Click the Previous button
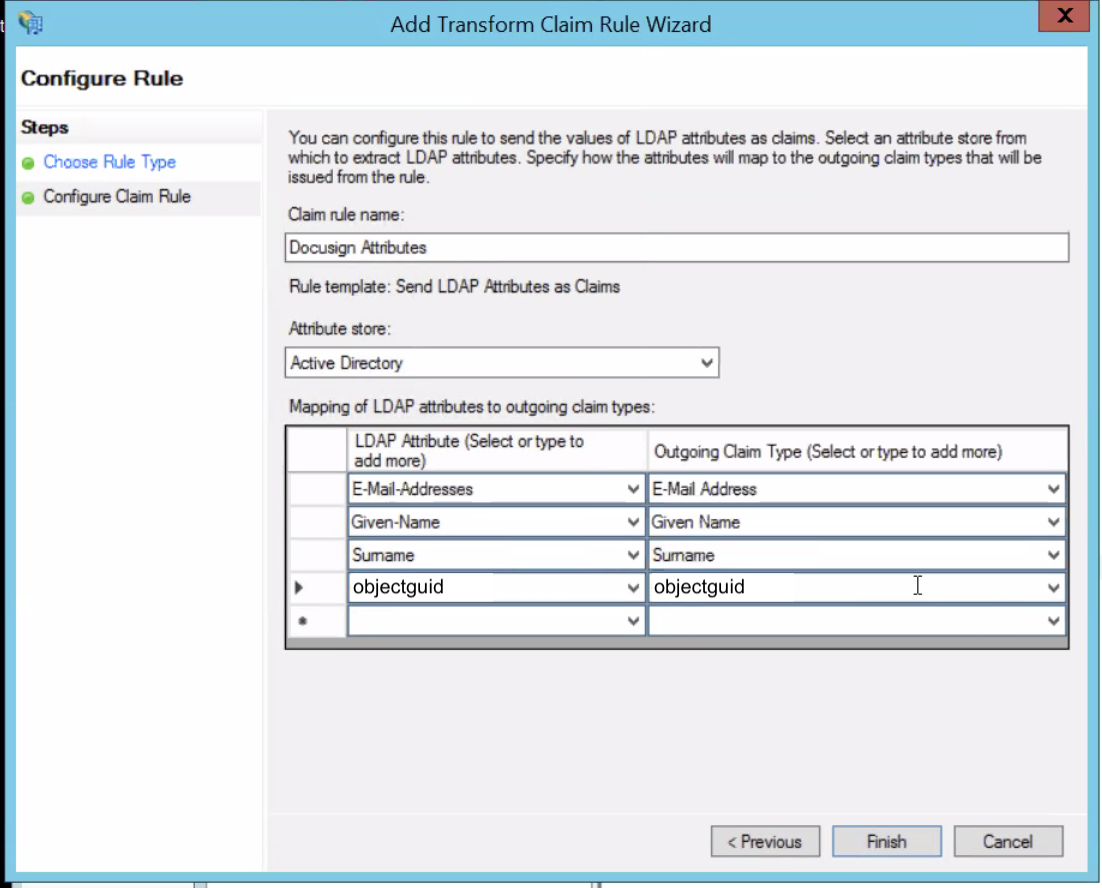 [x=765, y=841]
